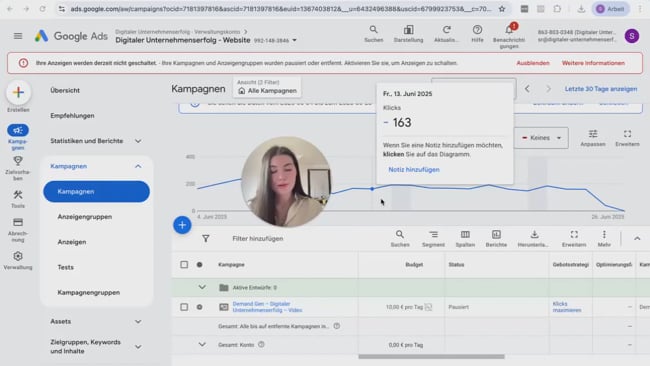
Task: Click Ausblenden in the red alert
Action: tap(533, 63)
